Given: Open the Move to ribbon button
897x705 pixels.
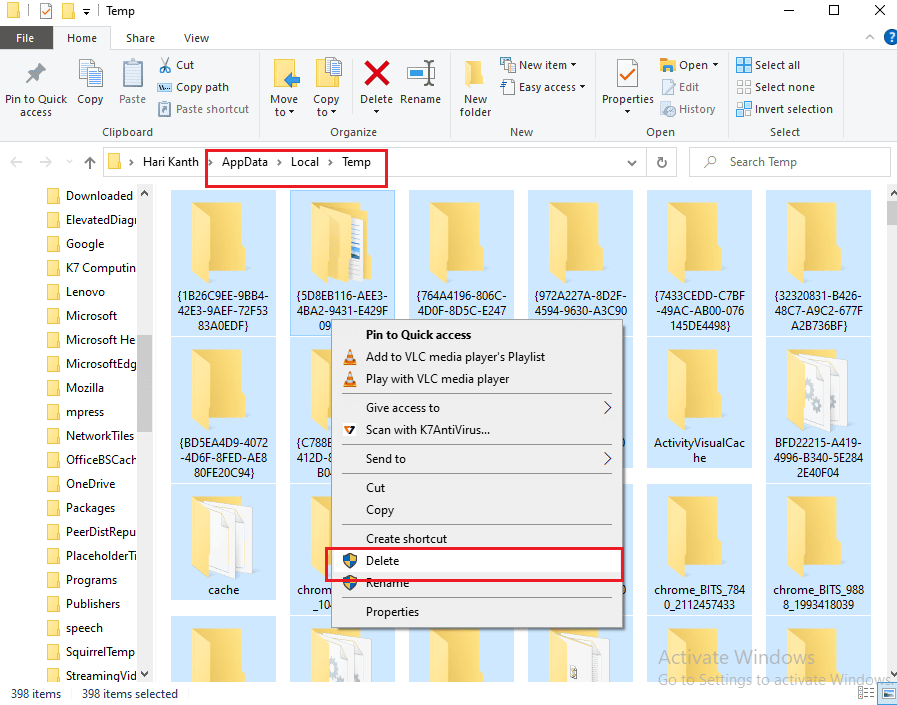Looking at the screenshot, I should pyautogui.click(x=284, y=88).
